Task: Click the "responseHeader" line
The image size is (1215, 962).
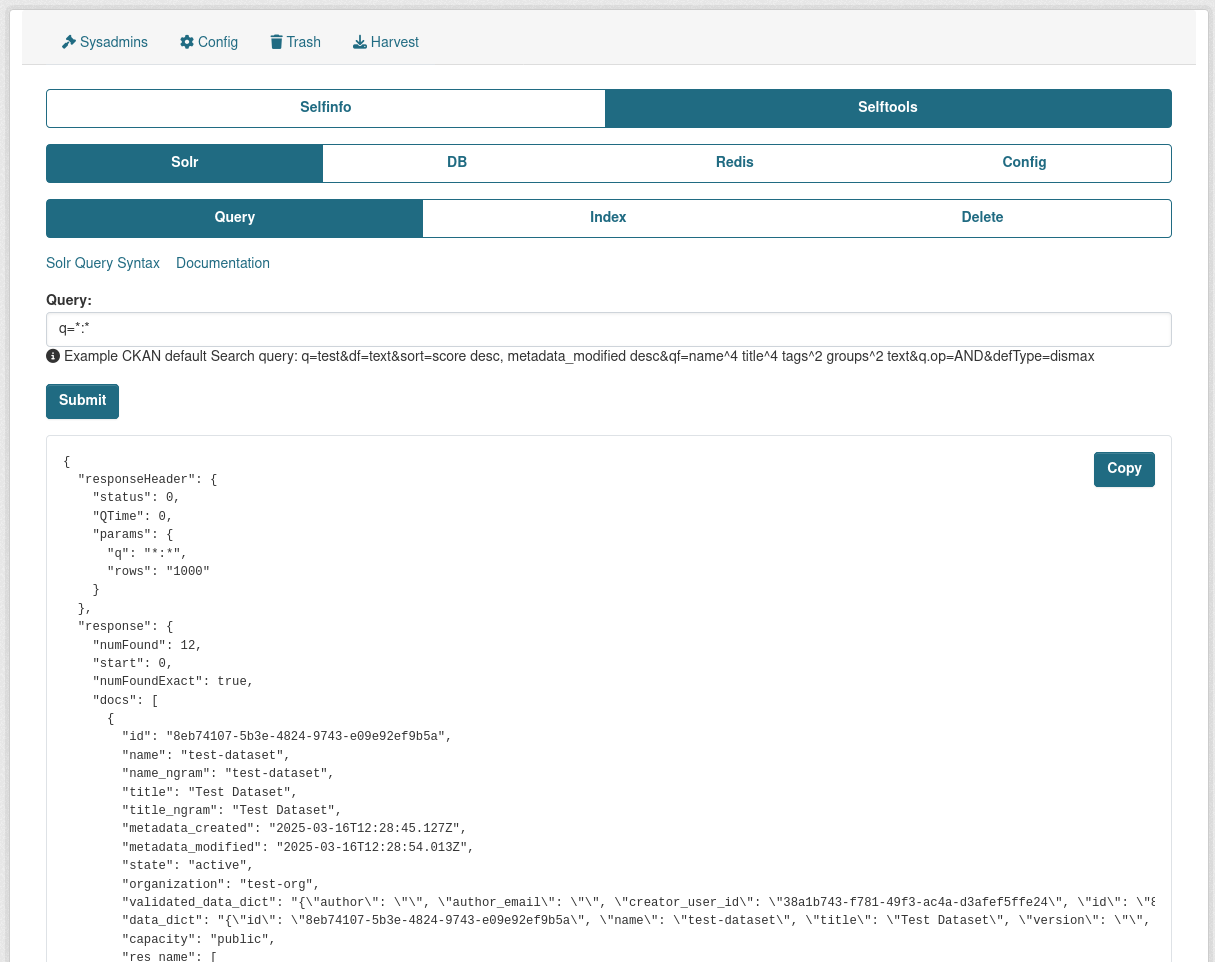Action: click(147, 479)
